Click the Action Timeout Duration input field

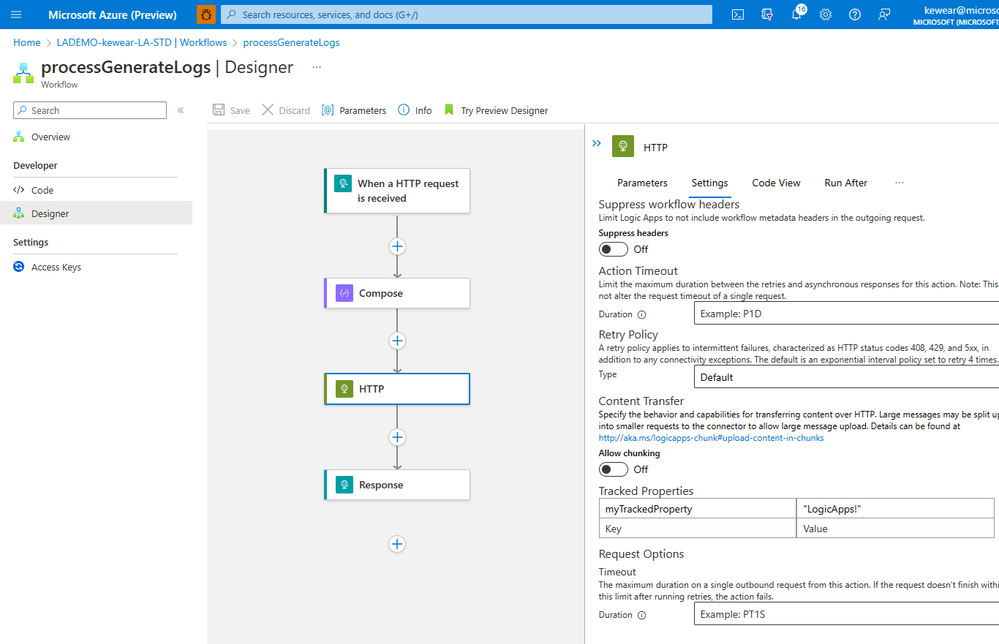[846, 313]
